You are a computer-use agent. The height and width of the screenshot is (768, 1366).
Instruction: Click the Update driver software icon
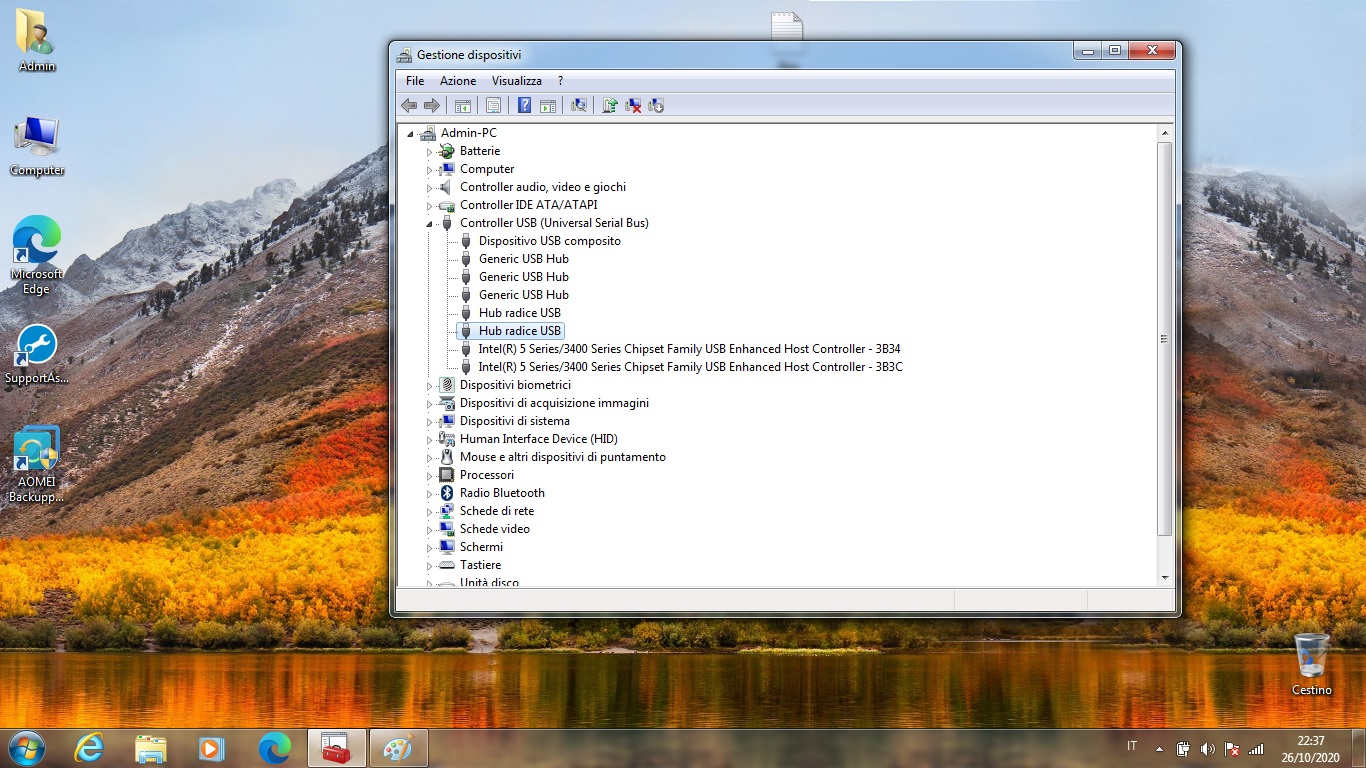click(x=609, y=105)
